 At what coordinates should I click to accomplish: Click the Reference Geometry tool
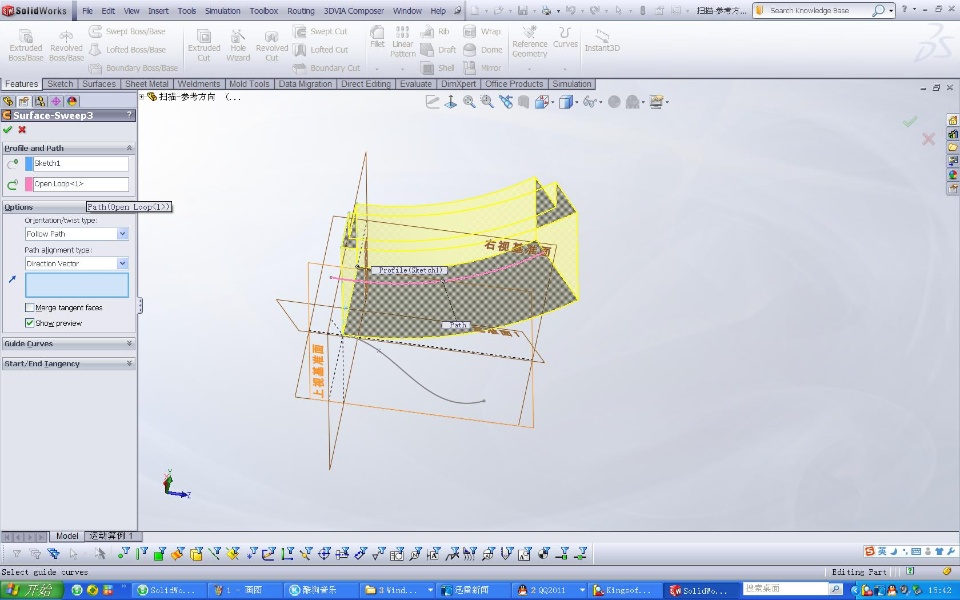(x=530, y=42)
